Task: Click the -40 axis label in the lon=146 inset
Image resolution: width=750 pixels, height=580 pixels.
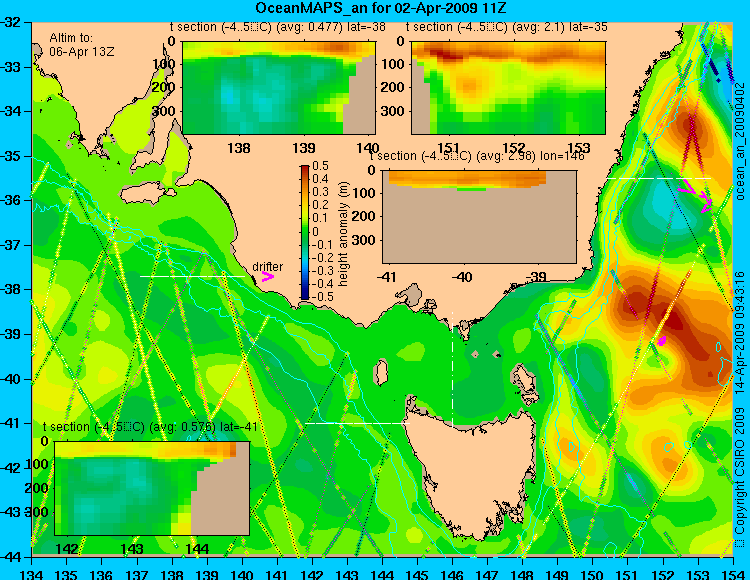Action: (x=462, y=276)
